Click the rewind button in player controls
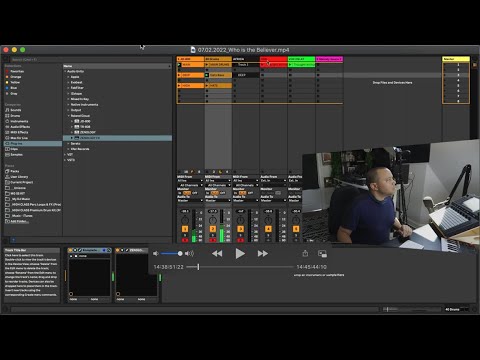This screenshot has width=480, height=360. tap(217, 254)
